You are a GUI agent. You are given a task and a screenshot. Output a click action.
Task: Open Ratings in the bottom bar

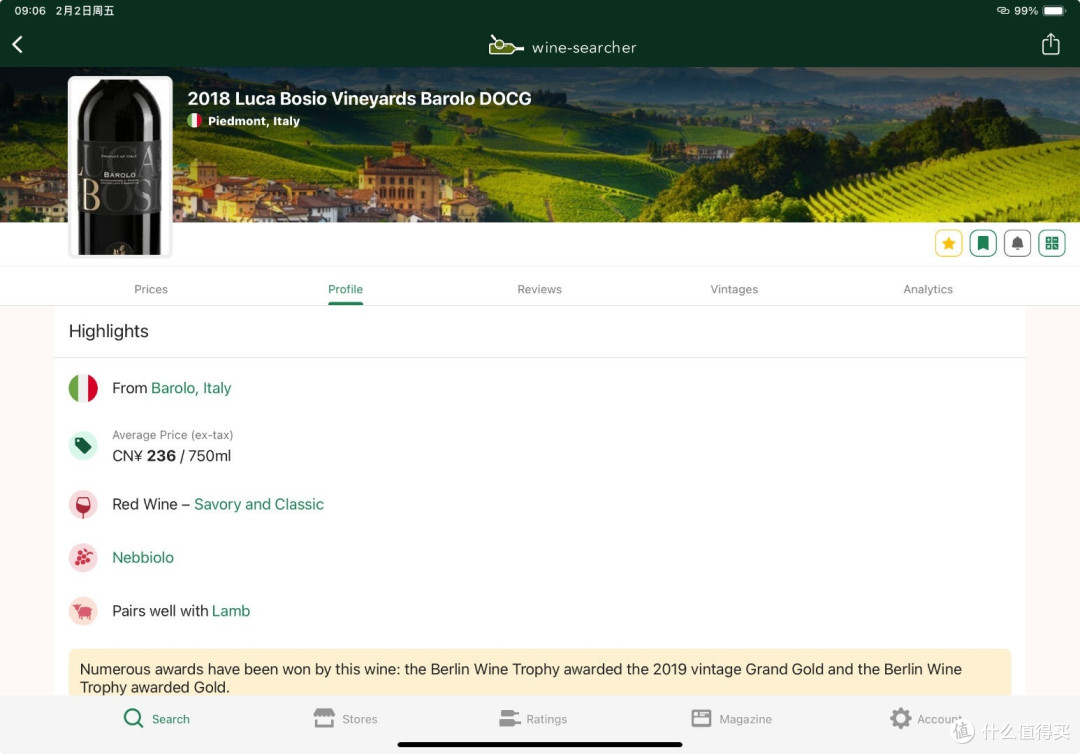(x=533, y=719)
